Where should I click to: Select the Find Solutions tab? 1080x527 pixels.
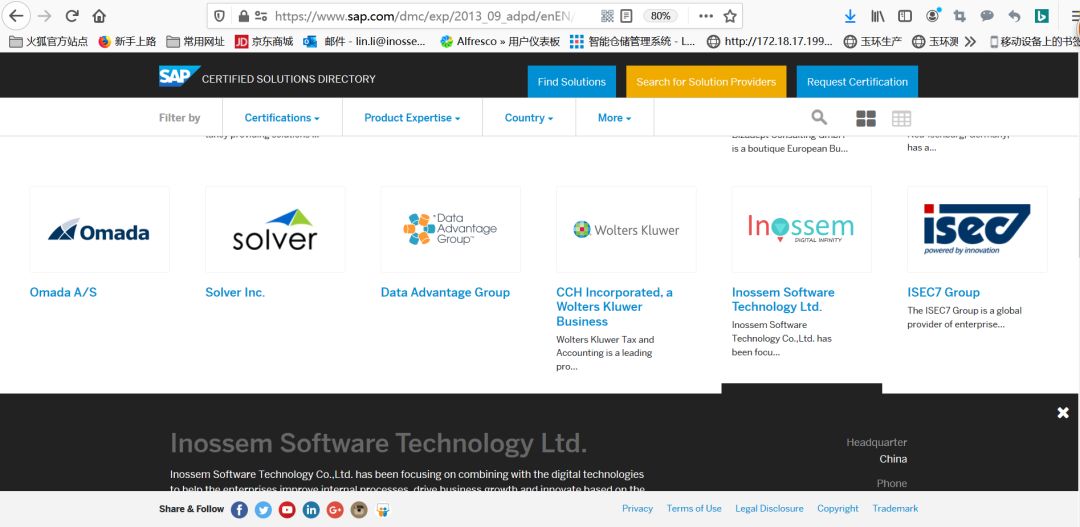pyautogui.click(x=571, y=82)
